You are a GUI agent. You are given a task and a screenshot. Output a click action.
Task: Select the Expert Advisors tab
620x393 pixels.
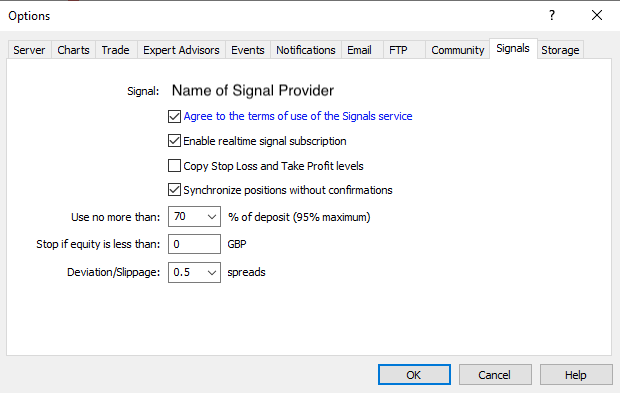[181, 50]
